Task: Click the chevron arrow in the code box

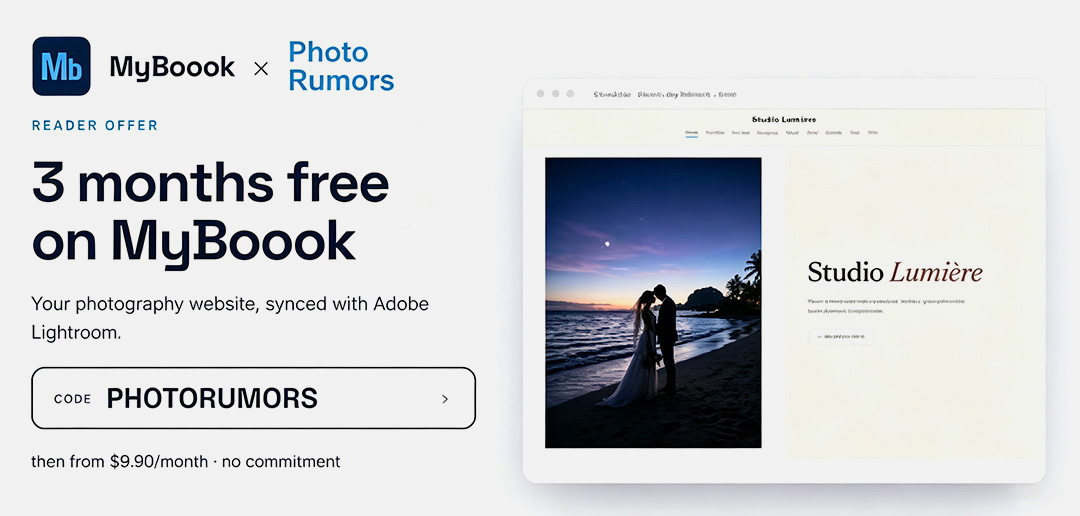Action: (445, 399)
